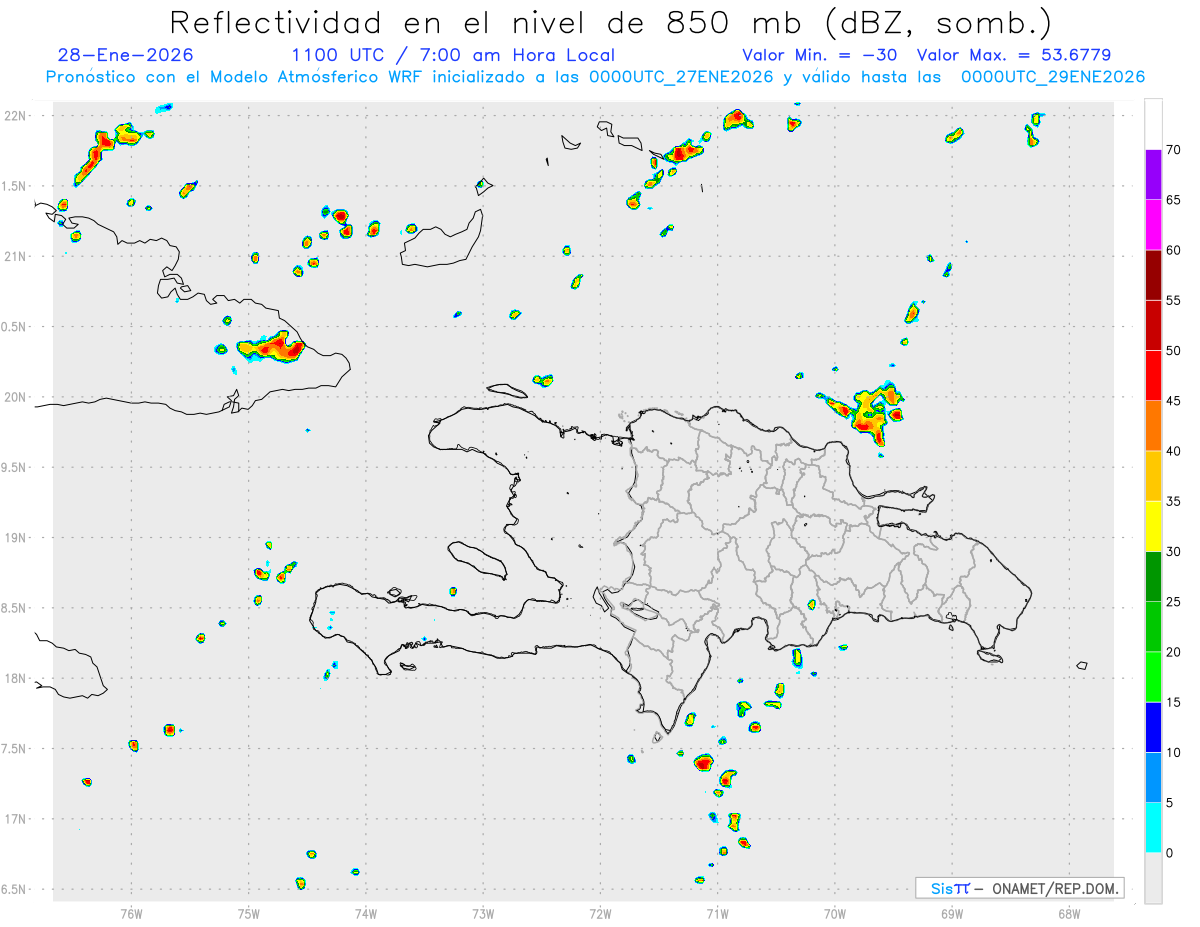Select the light blue 5–10 dBZ segment
Image resolution: width=1200 pixels, height=927 pixels.
pyautogui.click(x=1153, y=777)
